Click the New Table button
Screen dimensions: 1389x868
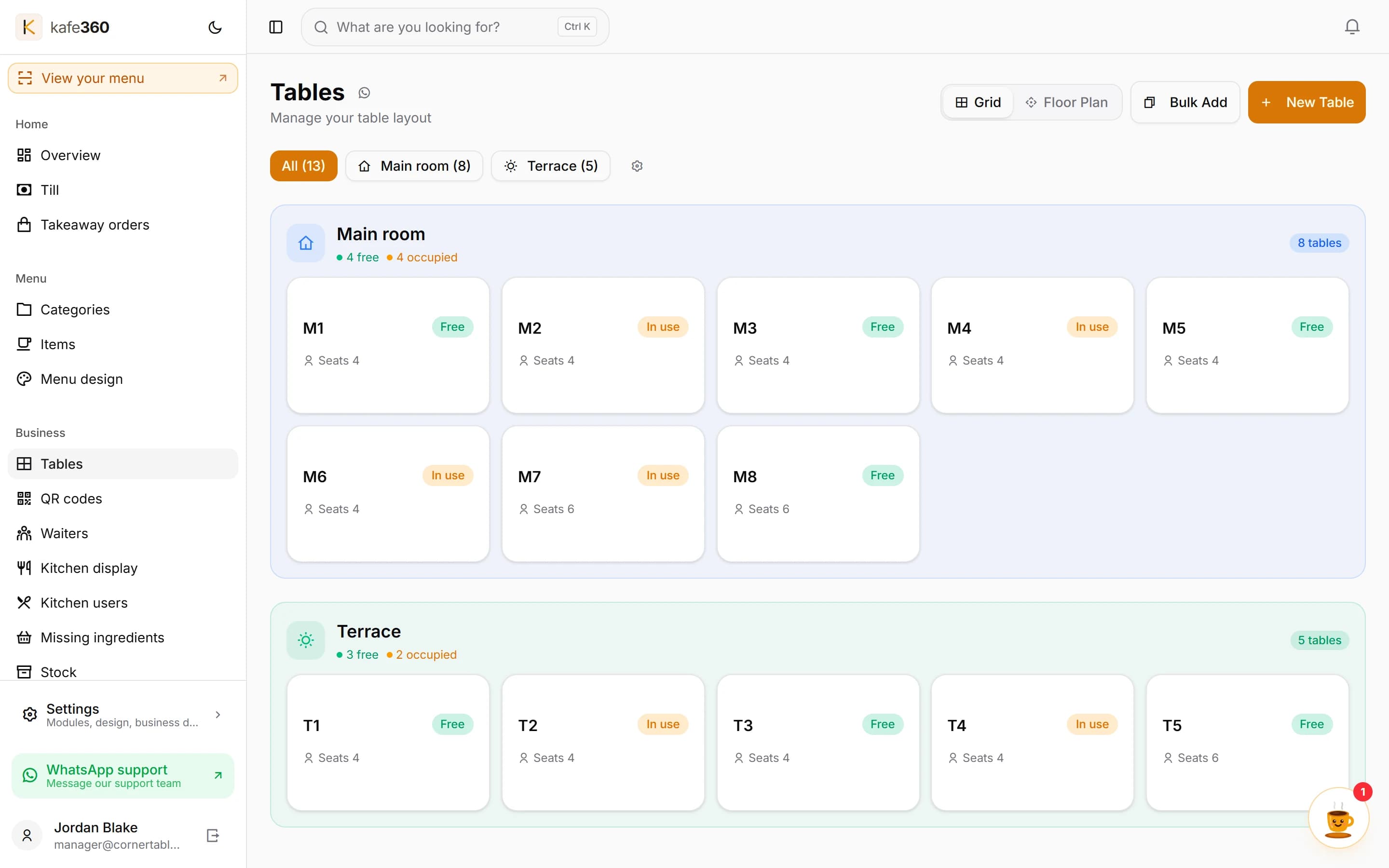pyautogui.click(x=1307, y=102)
